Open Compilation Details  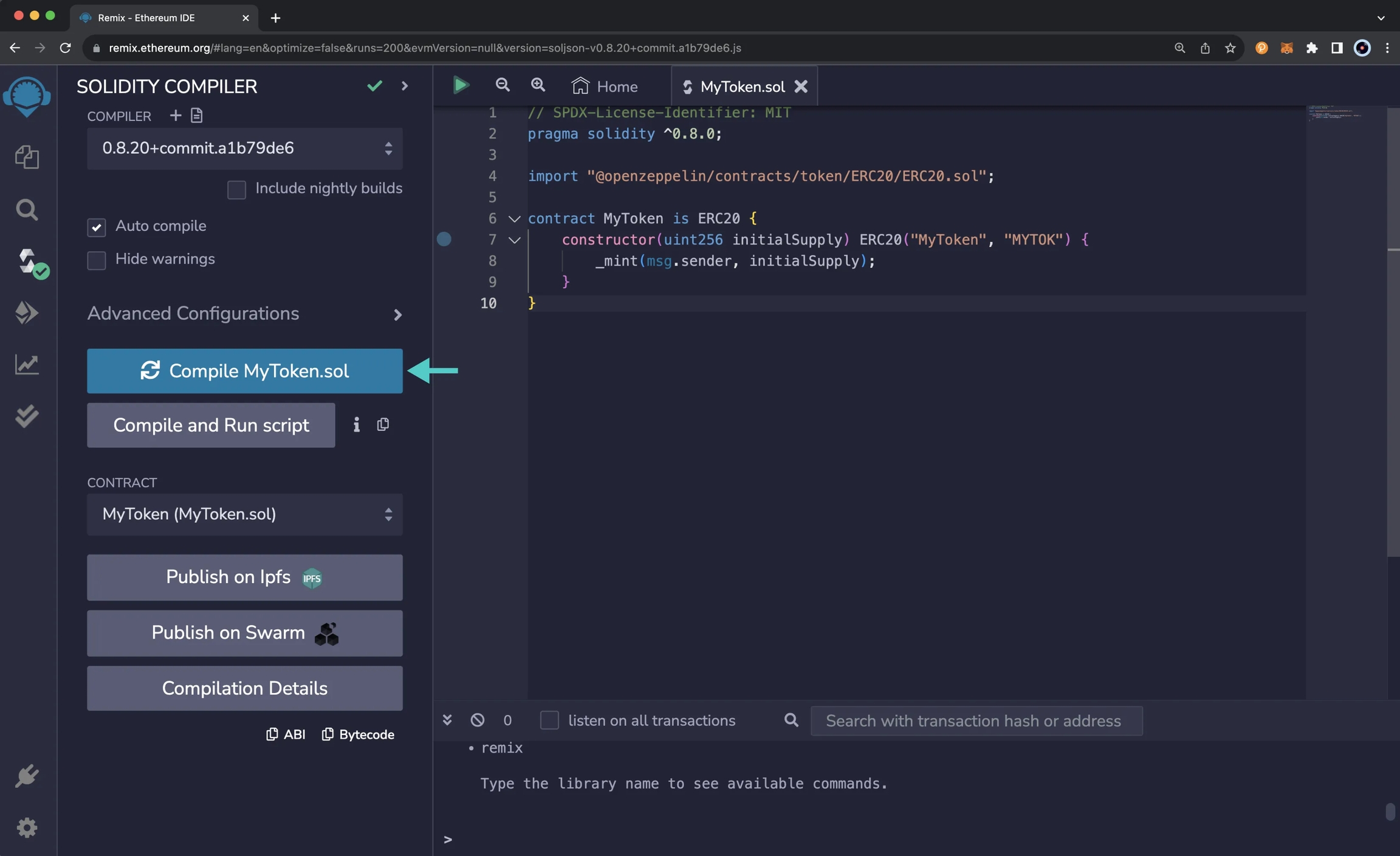pos(244,688)
